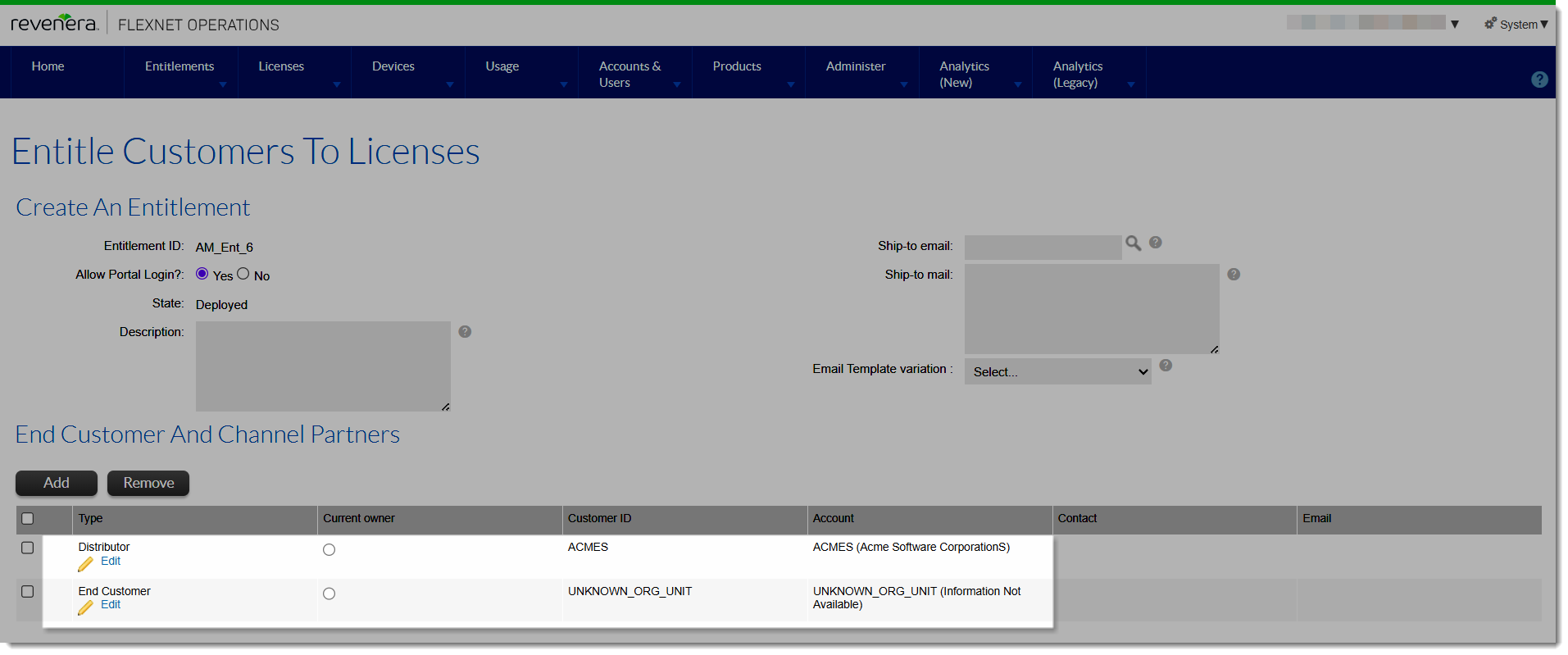Screen dimensions: 1568x655
Task: Set End Customer as current owner
Action: pos(329,594)
